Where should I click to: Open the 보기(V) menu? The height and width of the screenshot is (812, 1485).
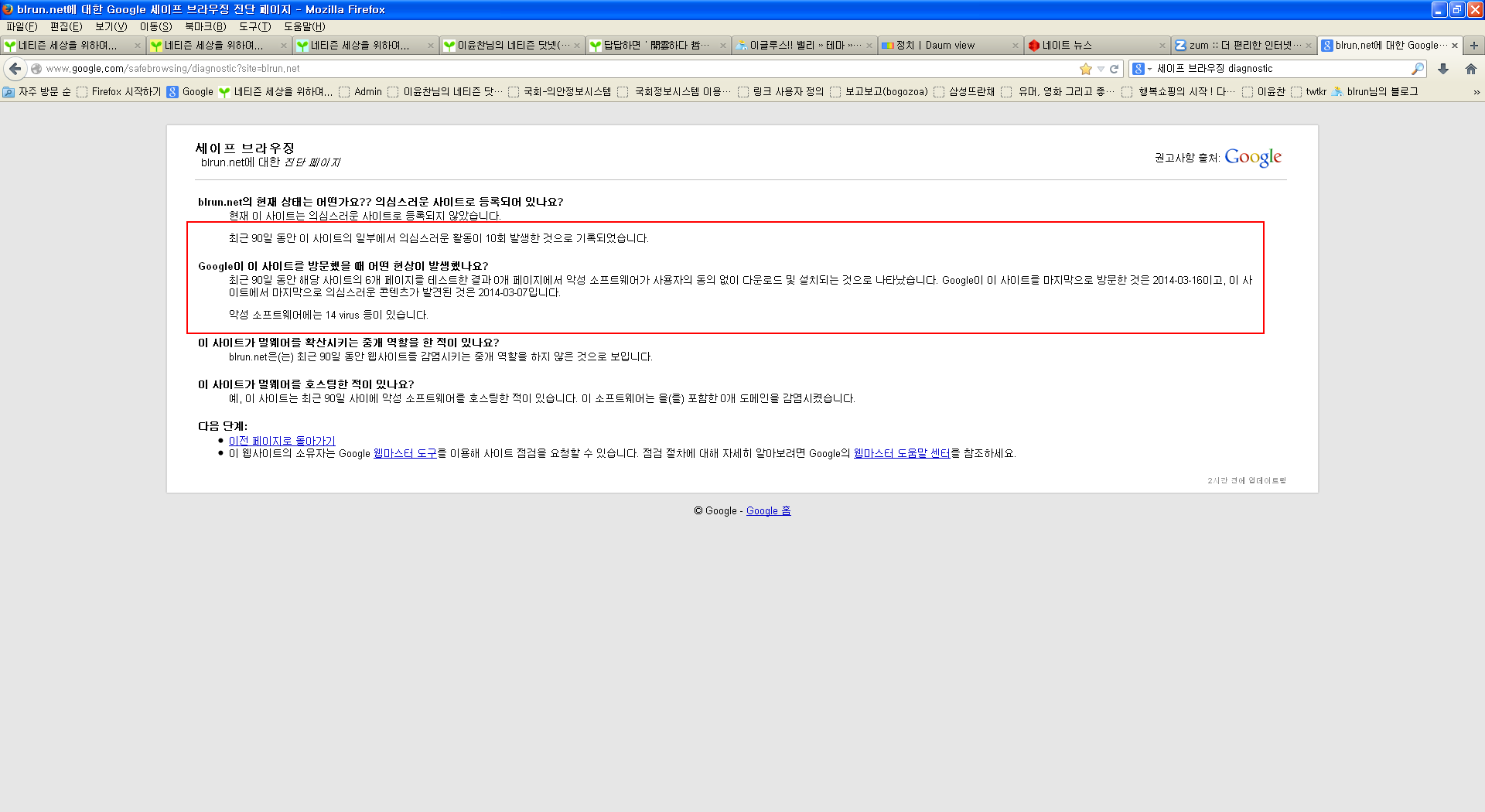coord(111,27)
